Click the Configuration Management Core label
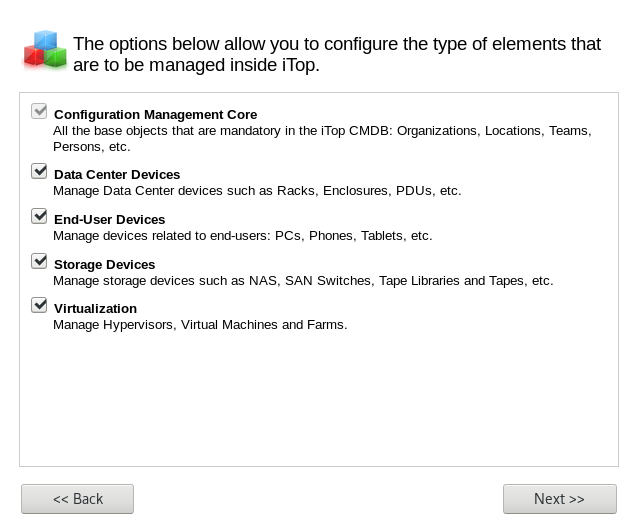This screenshot has height=531, width=638. click(155, 115)
